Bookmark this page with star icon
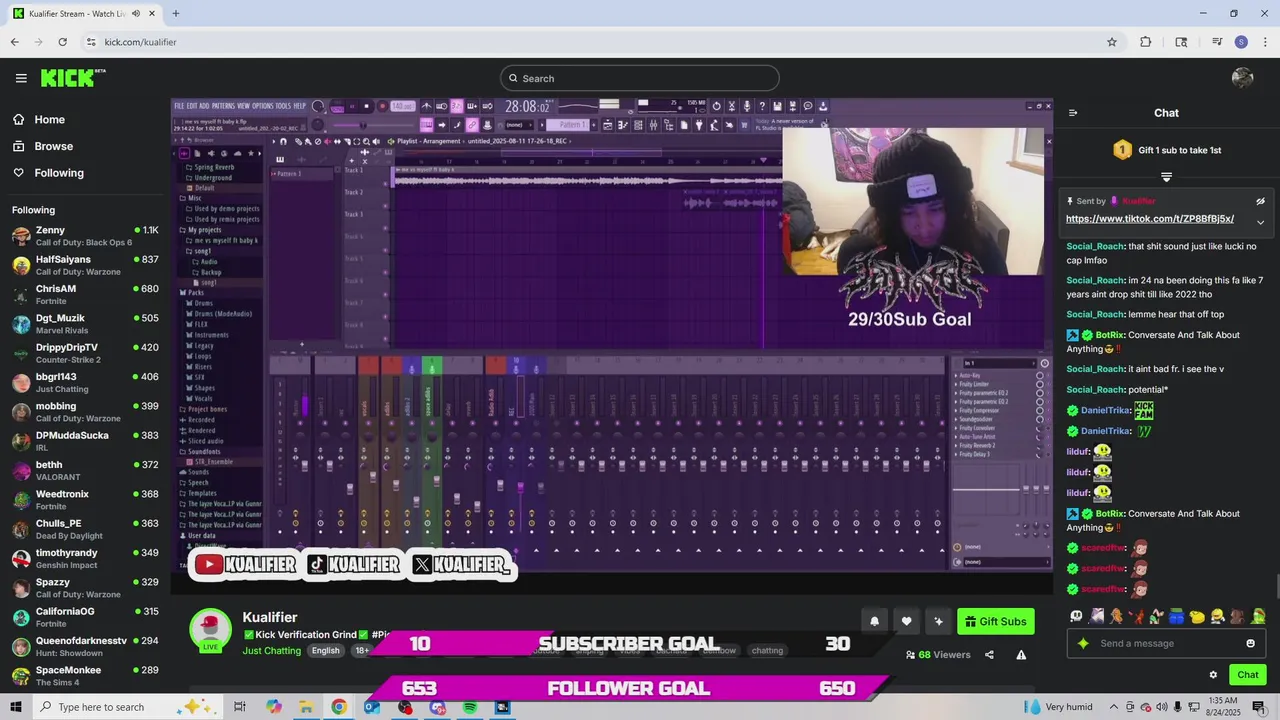 point(1111,42)
